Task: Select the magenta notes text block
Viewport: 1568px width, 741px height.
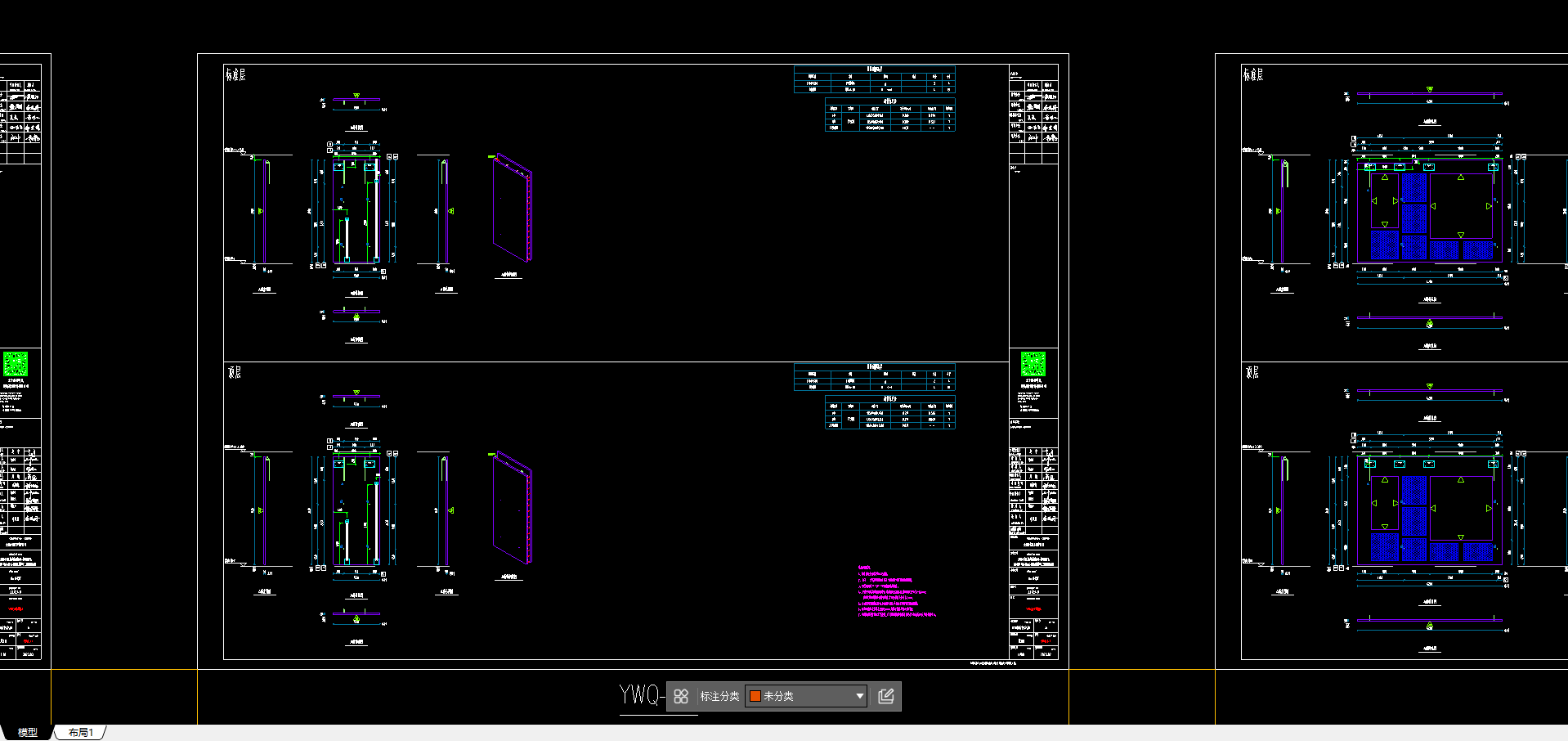Action: tap(897, 591)
